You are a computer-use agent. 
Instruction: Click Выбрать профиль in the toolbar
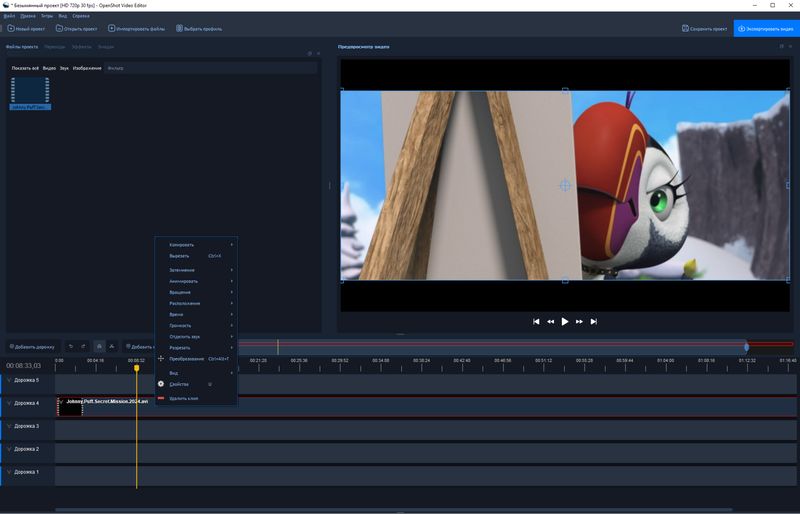click(198, 29)
